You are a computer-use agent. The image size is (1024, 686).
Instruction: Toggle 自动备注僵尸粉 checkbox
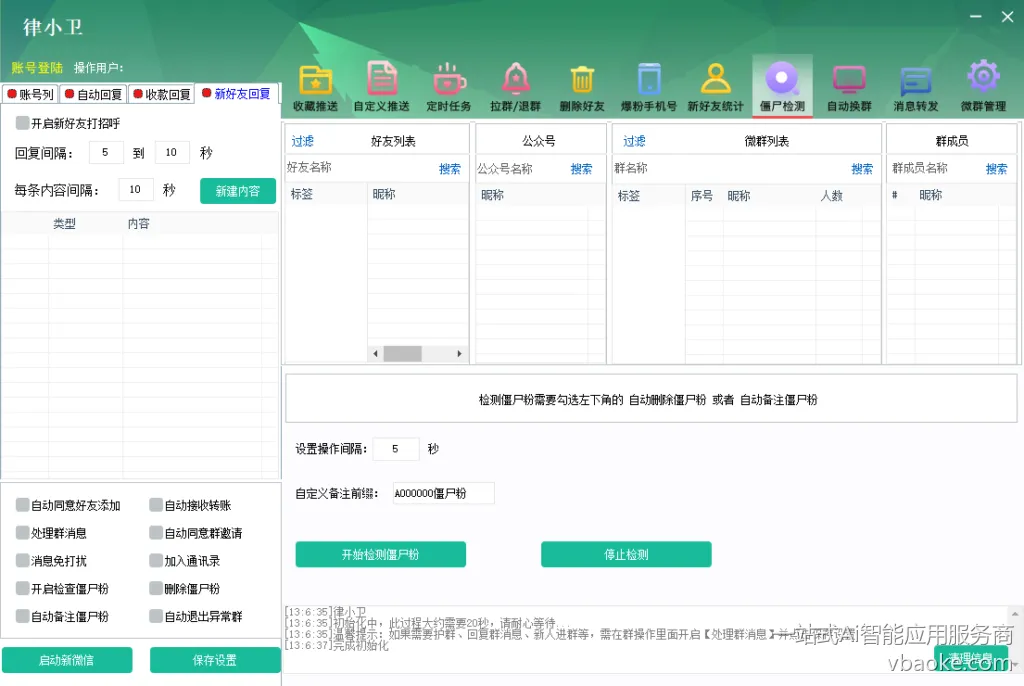click(x=22, y=616)
